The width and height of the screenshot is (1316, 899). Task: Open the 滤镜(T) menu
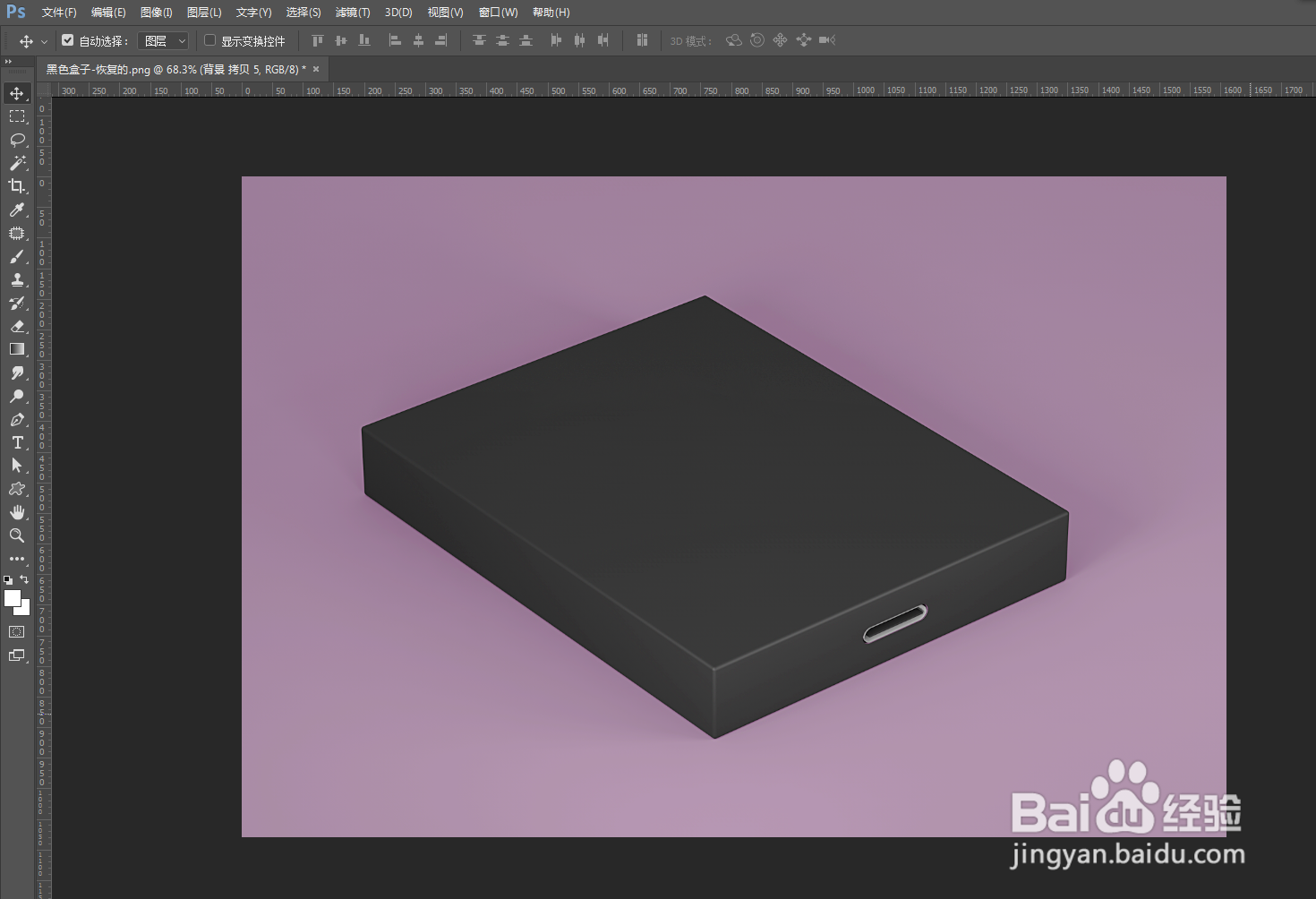353,13
